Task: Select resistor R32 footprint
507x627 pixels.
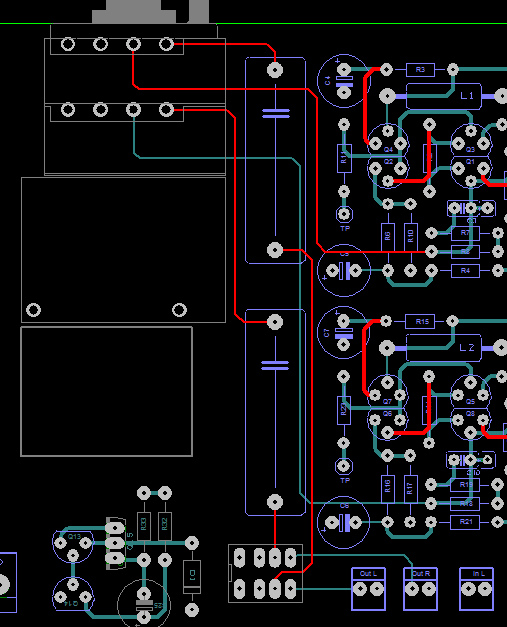Action: 165,526
